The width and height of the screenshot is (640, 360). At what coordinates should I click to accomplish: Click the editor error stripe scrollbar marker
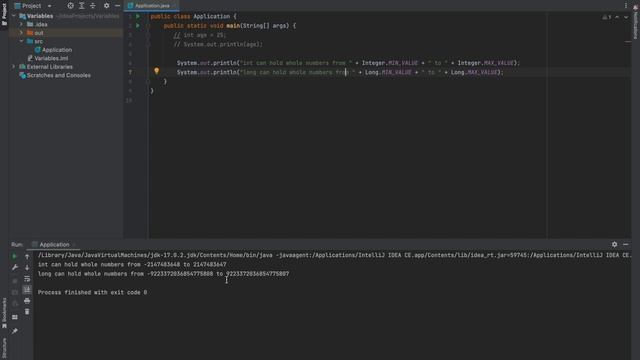pyautogui.click(x=628, y=42)
